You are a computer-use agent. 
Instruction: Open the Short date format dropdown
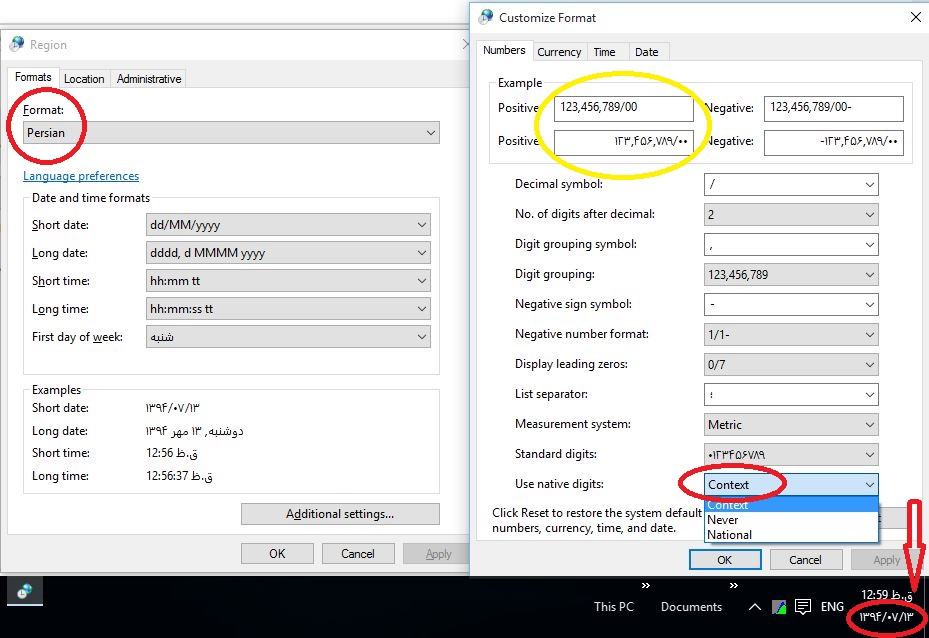click(x=288, y=225)
